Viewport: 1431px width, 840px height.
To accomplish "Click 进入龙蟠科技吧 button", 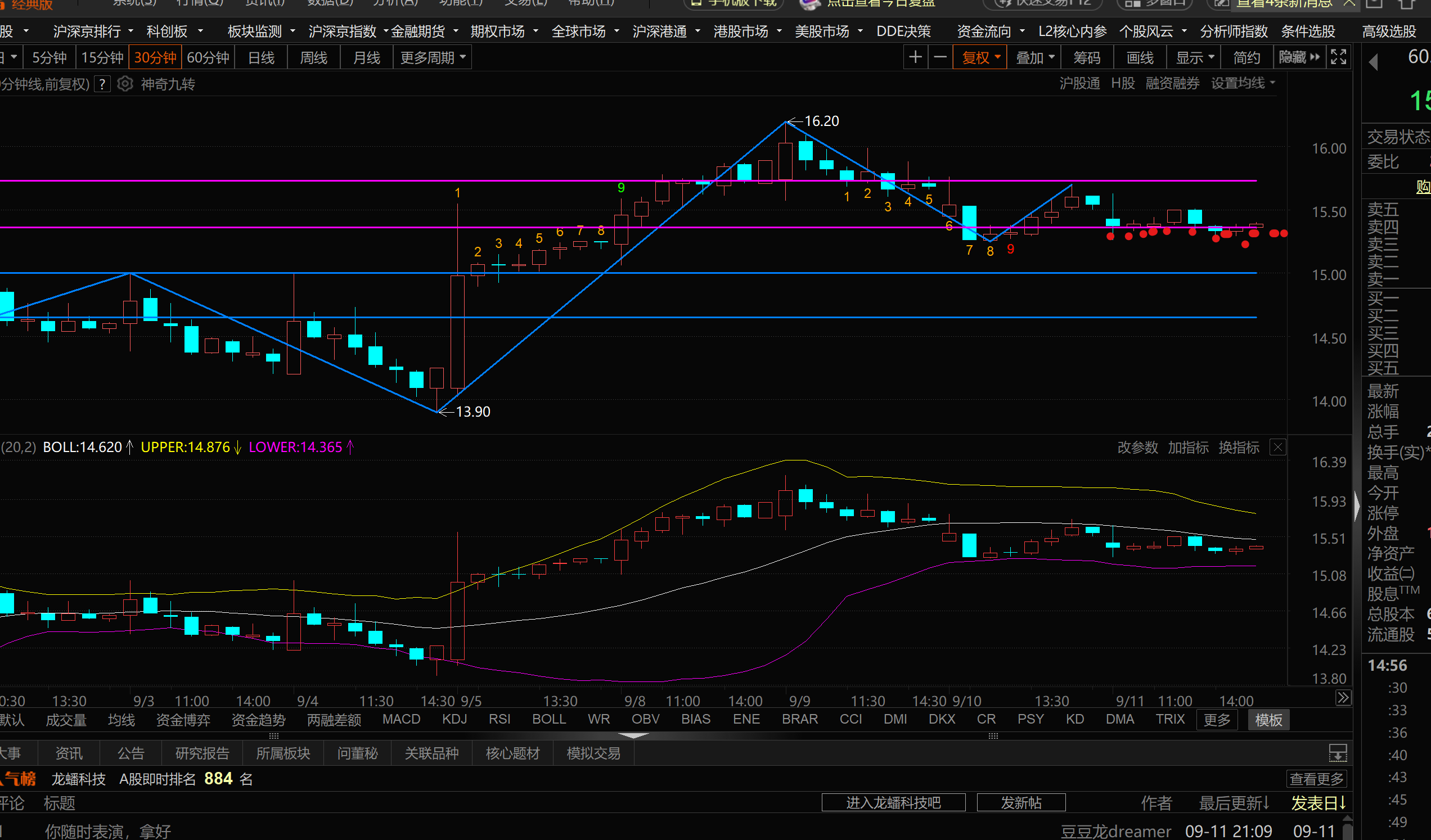I will [893, 802].
